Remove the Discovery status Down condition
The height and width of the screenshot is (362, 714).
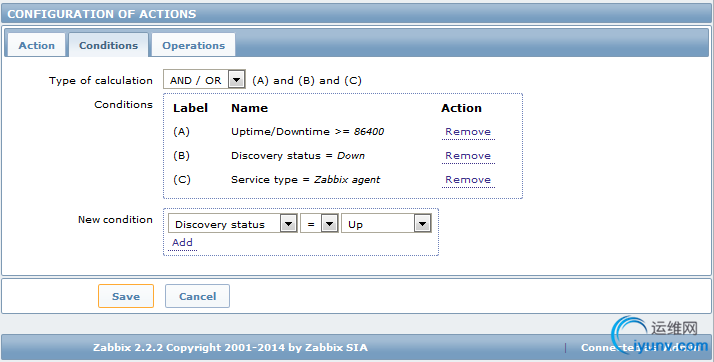(x=468, y=156)
